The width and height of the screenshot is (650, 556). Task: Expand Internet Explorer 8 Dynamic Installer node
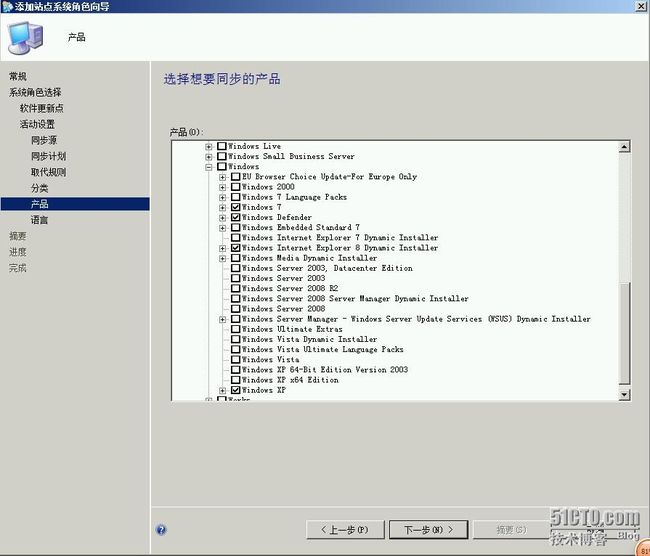[x=223, y=248]
